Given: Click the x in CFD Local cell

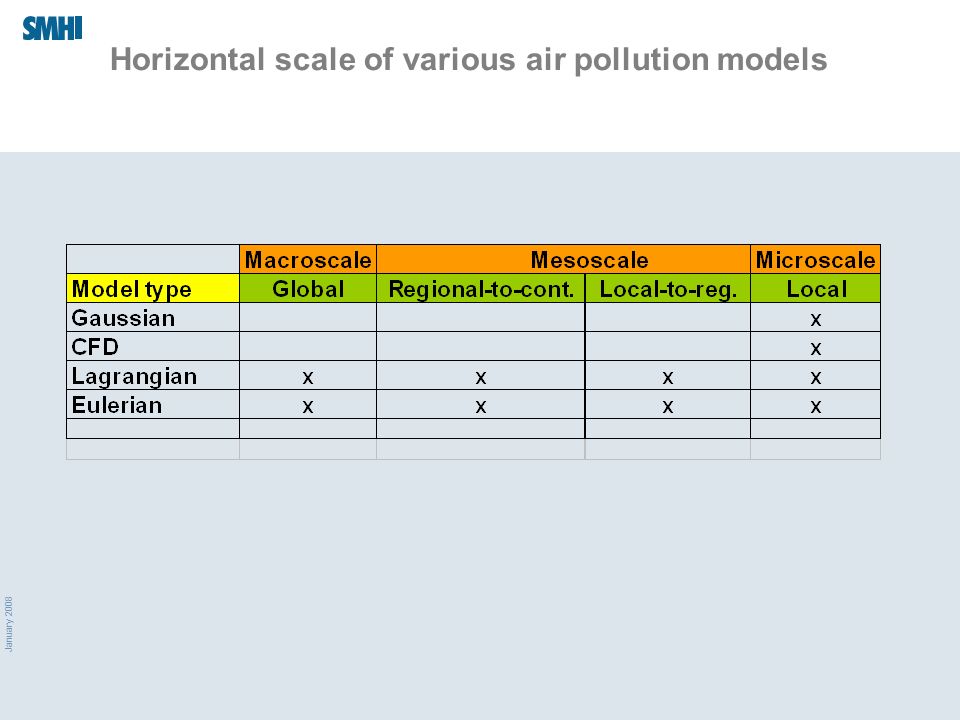Looking at the screenshot, I should 816,349.
